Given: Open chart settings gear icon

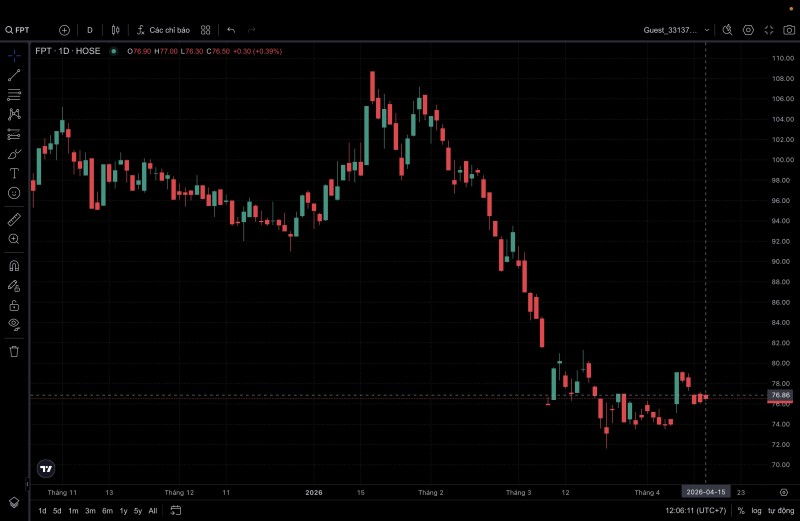Looking at the screenshot, I should (x=749, y=30).
